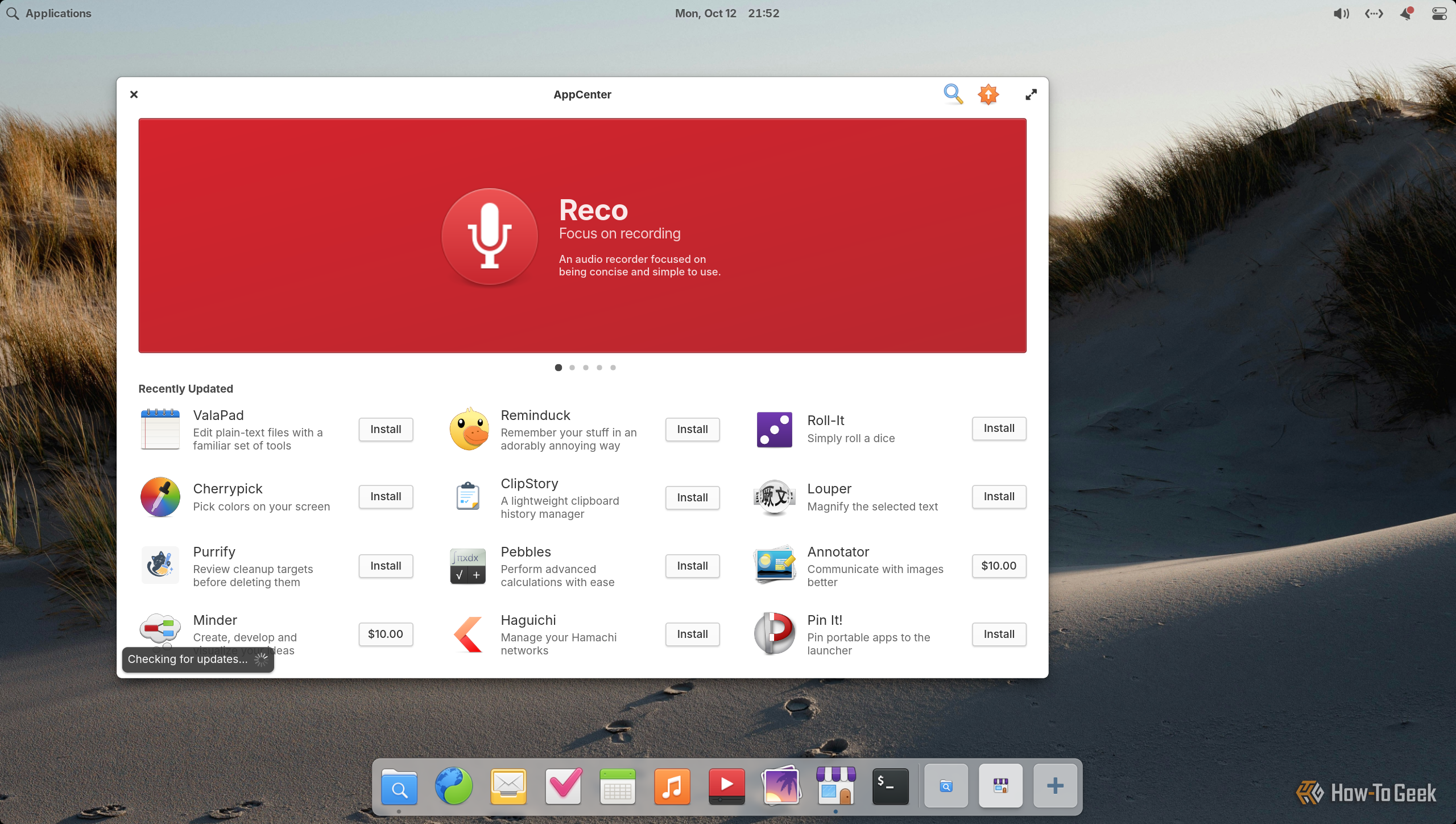Viewport: 1456px width, 824px height.
Task: Open Cherrypick color picker icon
Action: tap(160, 497)
